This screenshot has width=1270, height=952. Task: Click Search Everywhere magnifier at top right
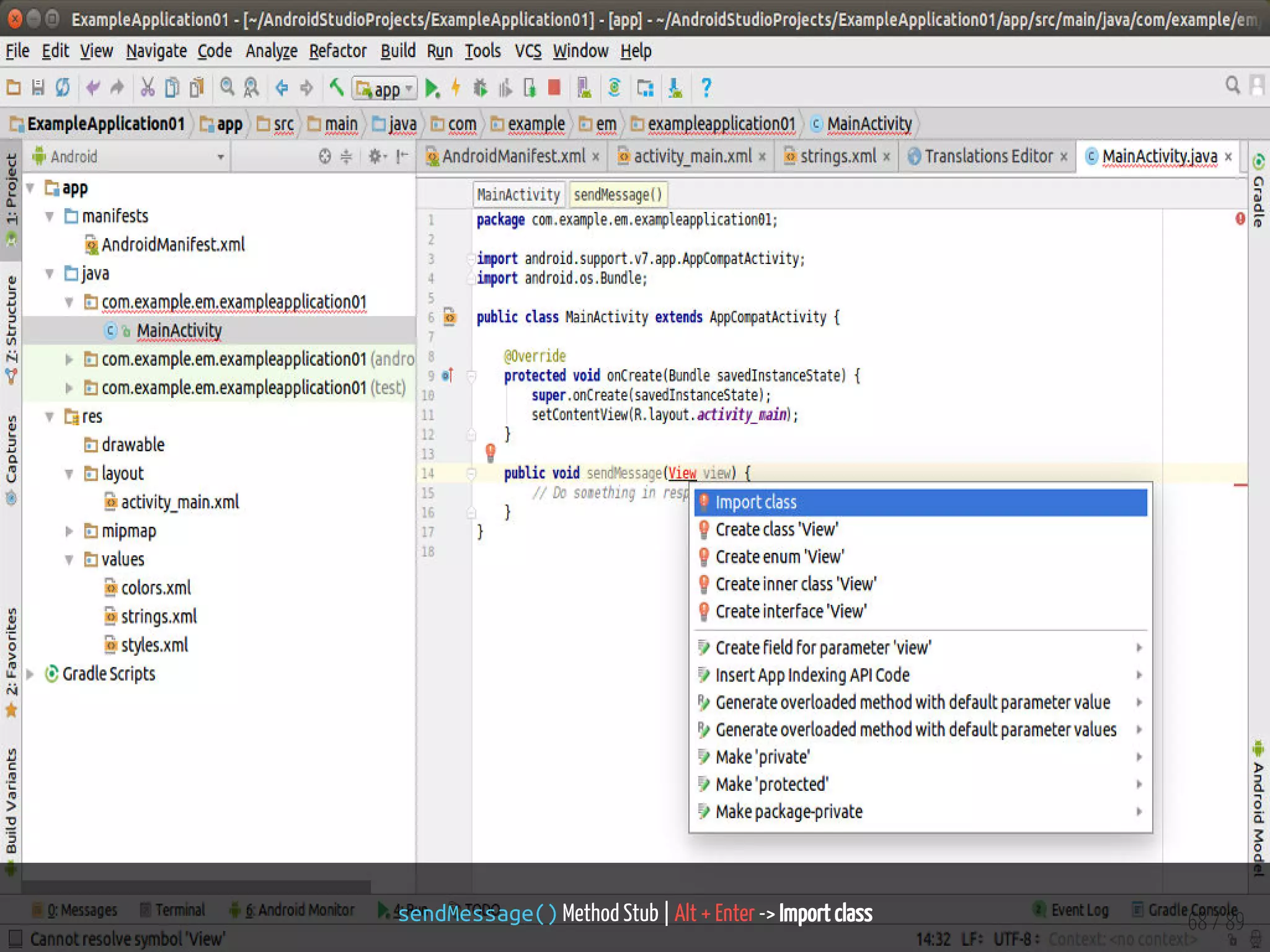coord(1233,85)
